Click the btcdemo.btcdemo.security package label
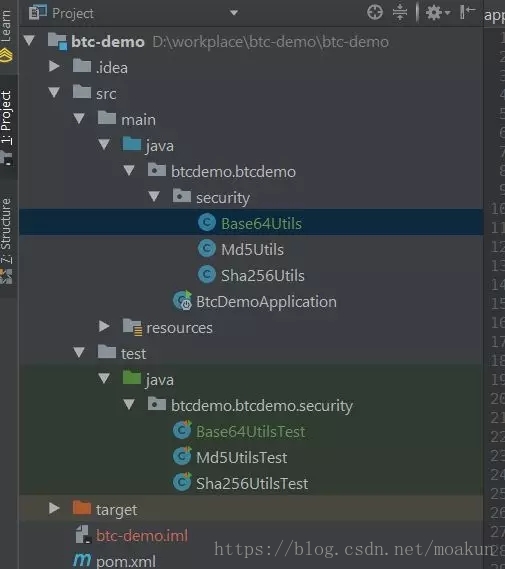 [262, 406]
